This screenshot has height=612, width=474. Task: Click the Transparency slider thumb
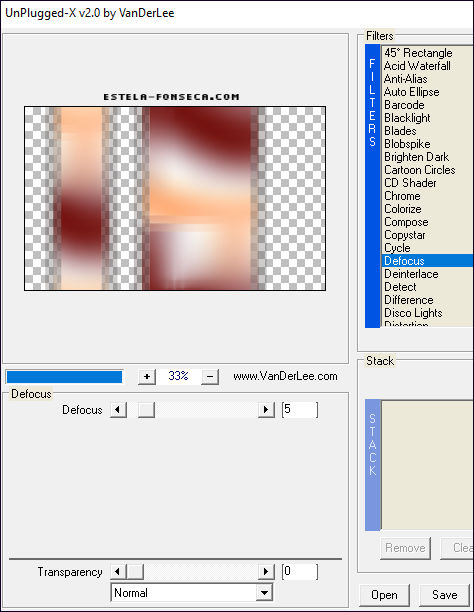135,572
